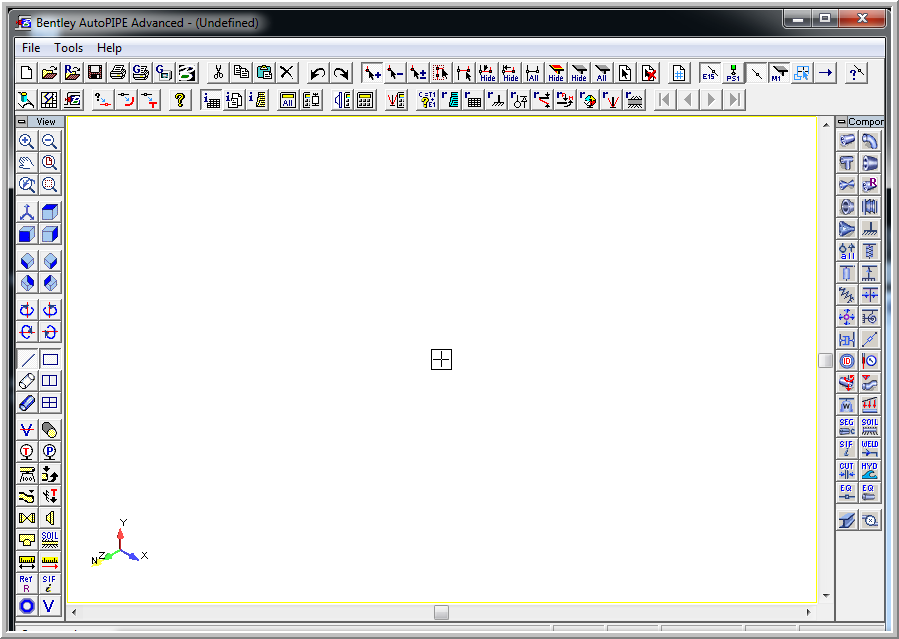Screen dimensions: 899x639
Task: Click the Zoom Out magnifier icon
Action: point(50,141)
